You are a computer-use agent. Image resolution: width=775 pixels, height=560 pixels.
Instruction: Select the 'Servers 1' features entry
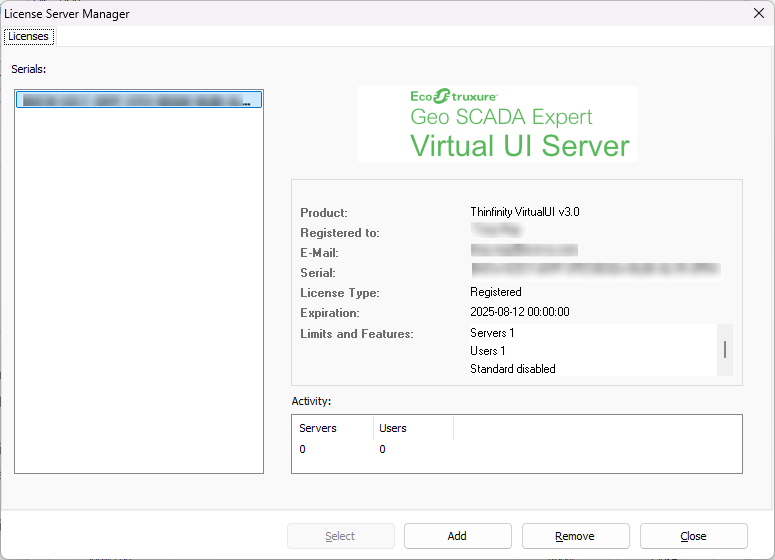click(492, 333)
